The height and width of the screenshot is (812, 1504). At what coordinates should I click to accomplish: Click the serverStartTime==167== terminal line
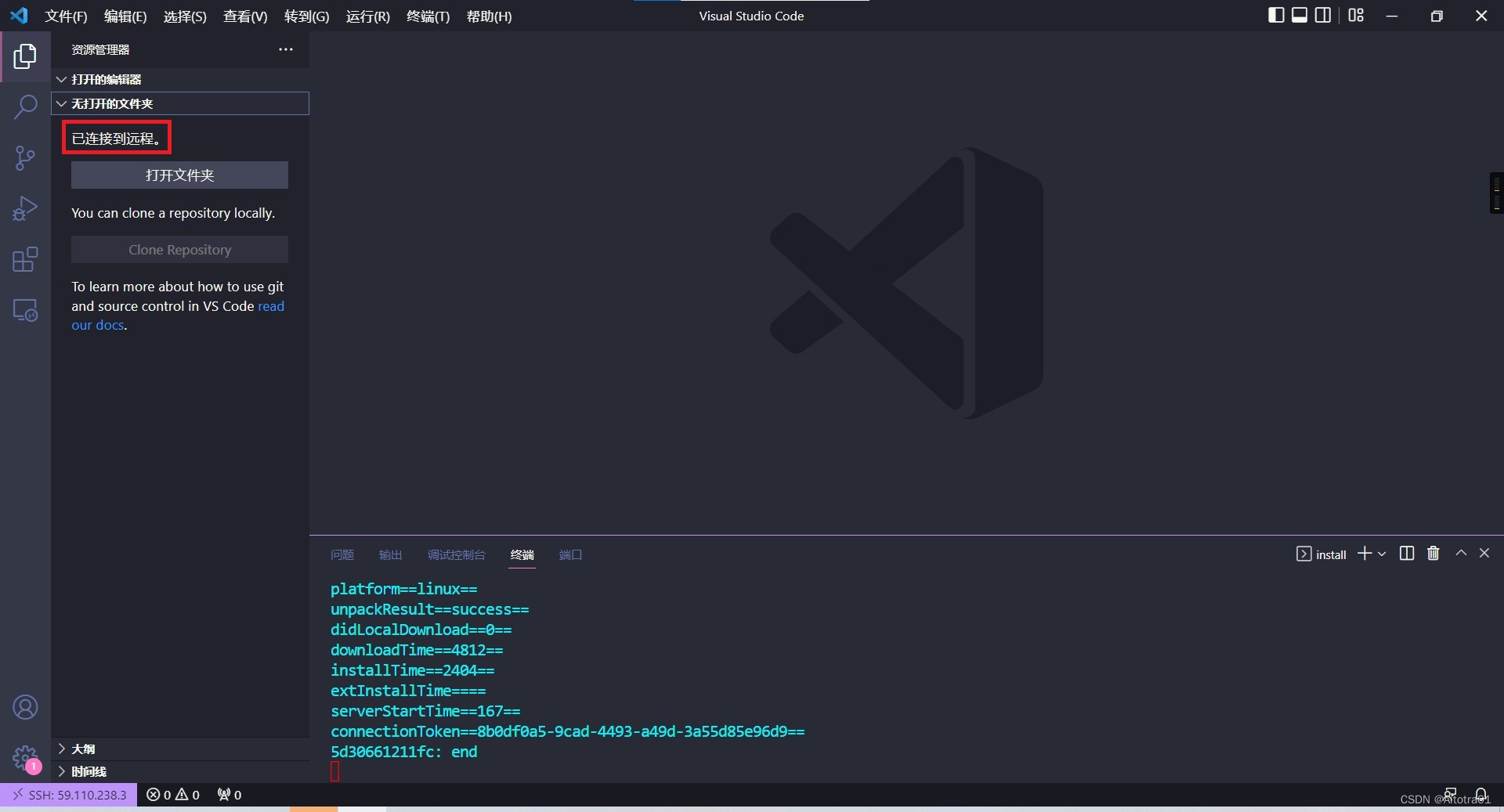tap(425, 711)
